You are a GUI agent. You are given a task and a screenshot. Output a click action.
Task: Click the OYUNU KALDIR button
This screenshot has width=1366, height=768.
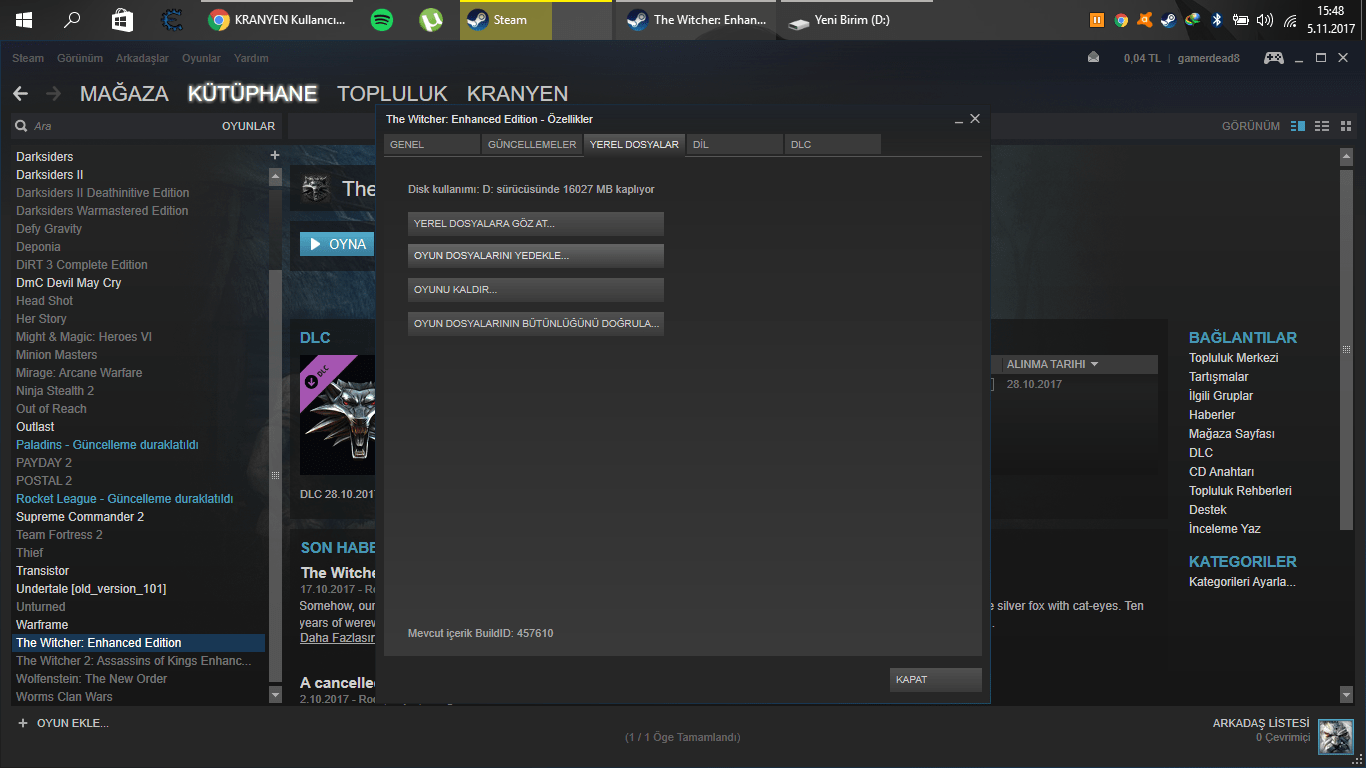(536, 290)
